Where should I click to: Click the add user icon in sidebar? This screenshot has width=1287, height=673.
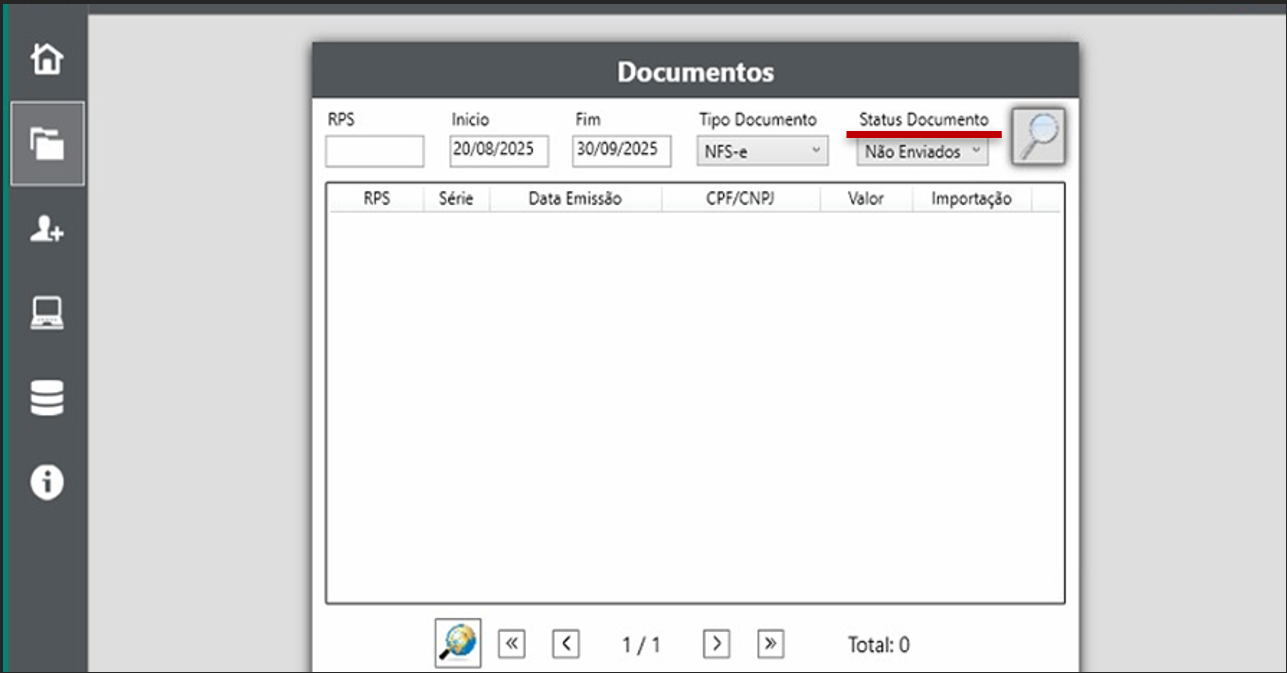(47, 230)
